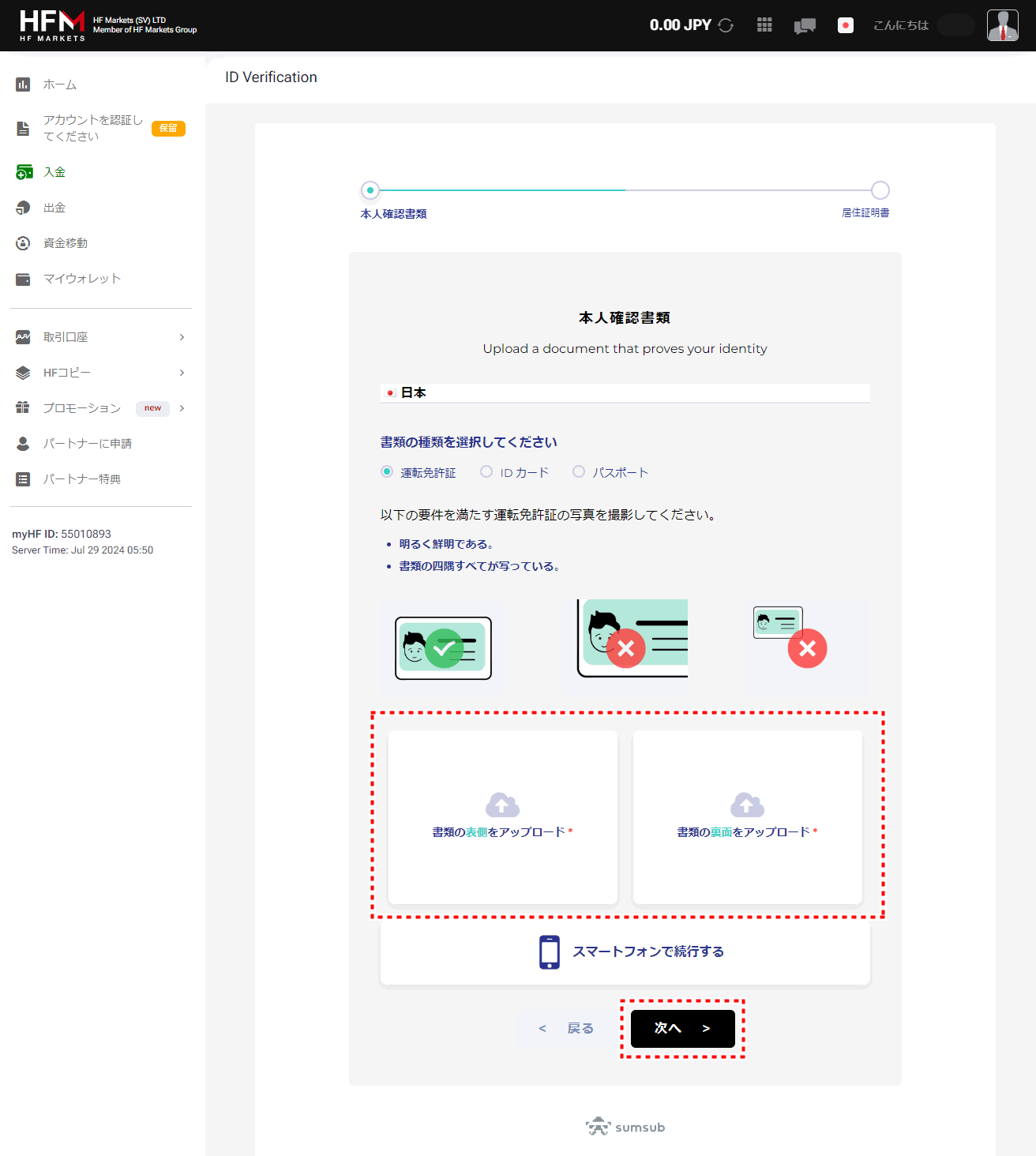Click the green deposit icon beside 入金
The image size is (1036, 1156).
coord(24,171)
